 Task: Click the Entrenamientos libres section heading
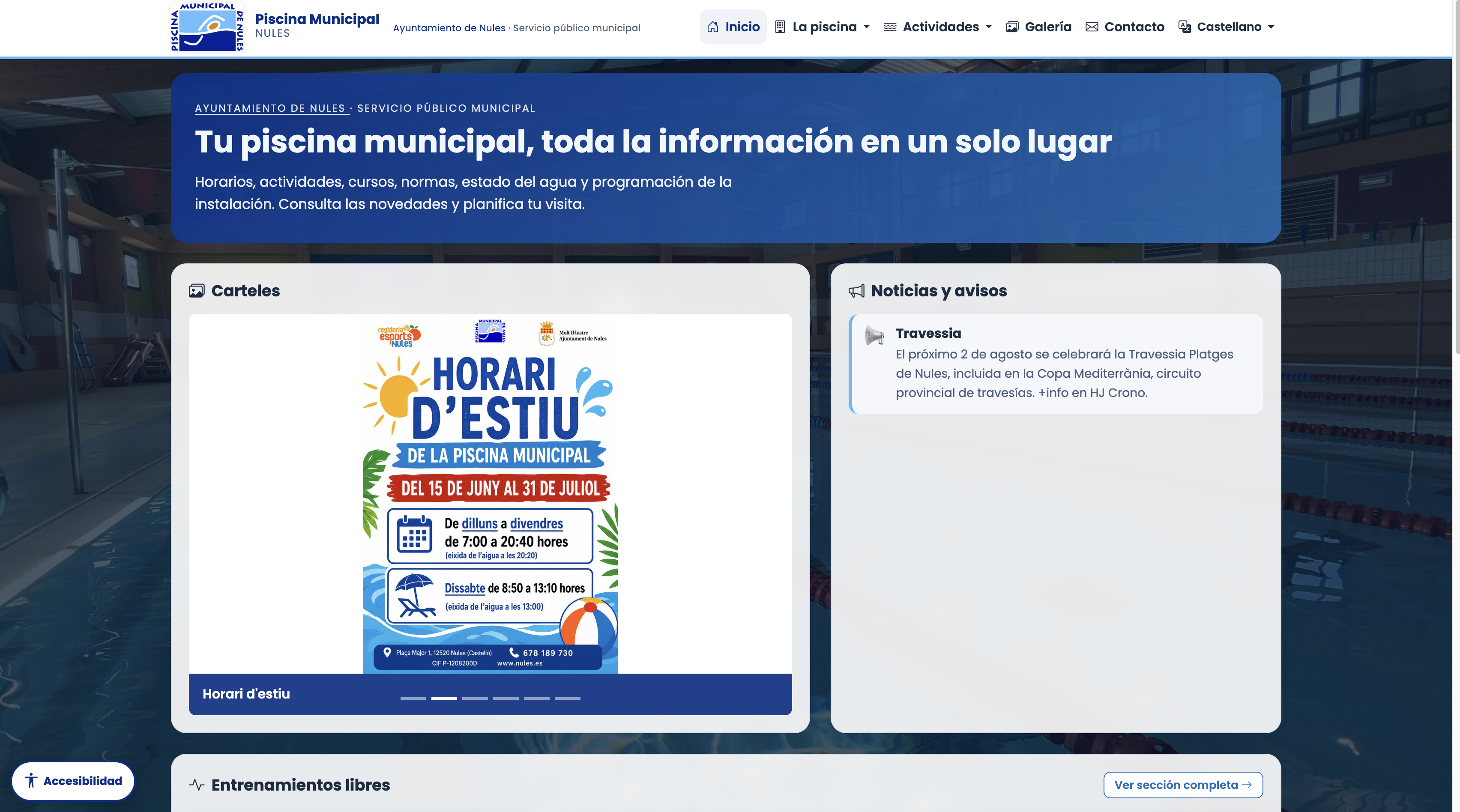tap(300, 785)
